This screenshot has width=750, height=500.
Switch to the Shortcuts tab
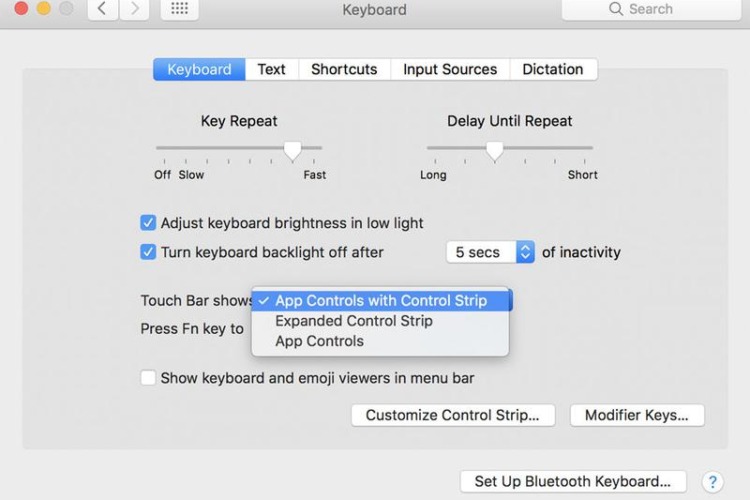pyautogui.click(x=344, y=69)
